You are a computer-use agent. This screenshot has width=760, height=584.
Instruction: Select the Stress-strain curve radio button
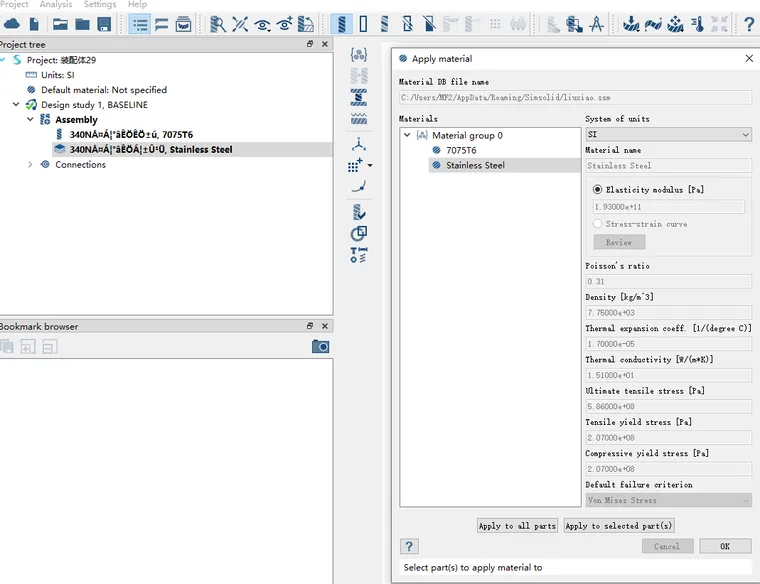pyautogui.click(x=598, y=223)
